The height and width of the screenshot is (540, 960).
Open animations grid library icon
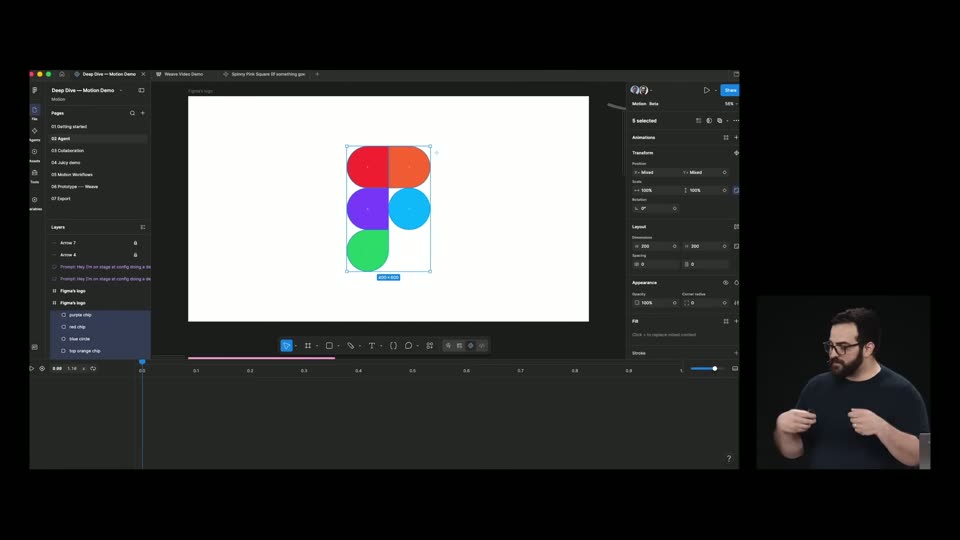(x=726, y=138)
